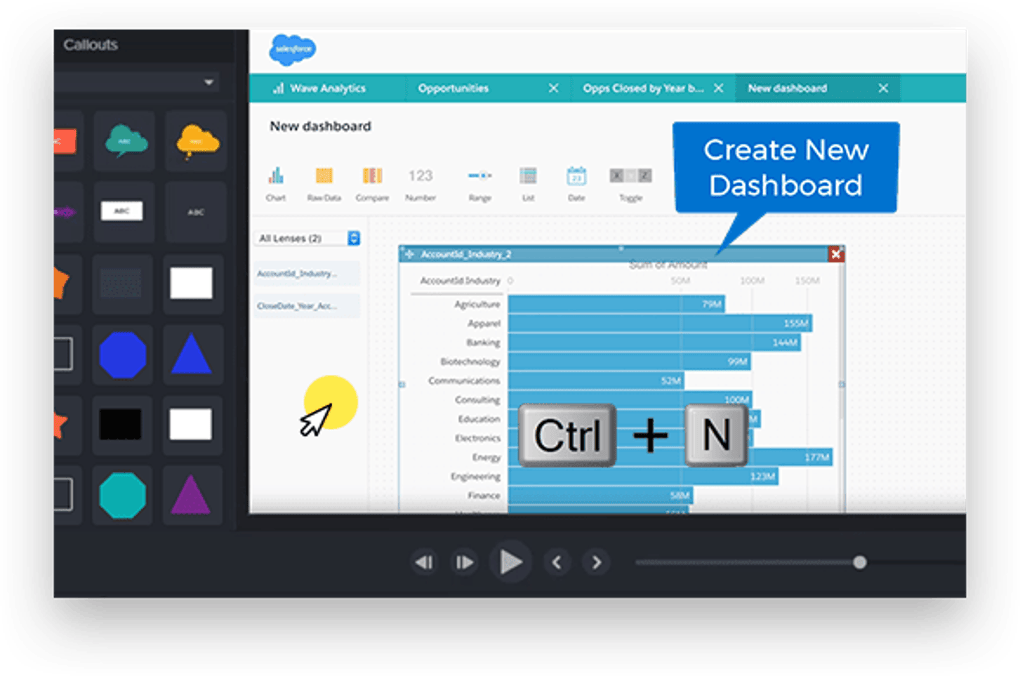The height and width of the screenshot is (676, 1020).
Task: Add a Toggle selector widget
Action: [630, 183]
